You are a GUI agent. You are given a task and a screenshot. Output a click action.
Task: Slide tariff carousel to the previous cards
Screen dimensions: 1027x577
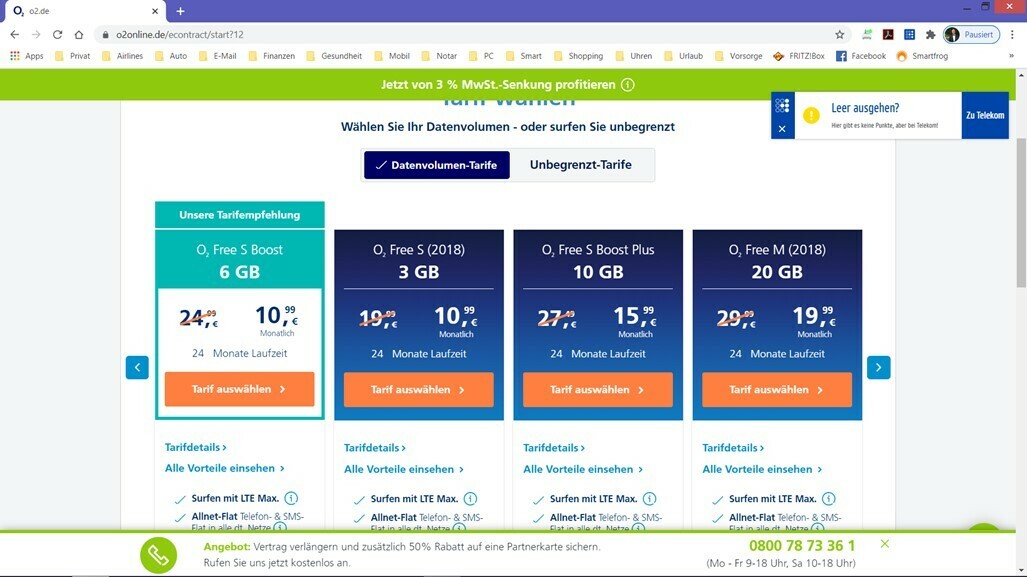(137, 367)
